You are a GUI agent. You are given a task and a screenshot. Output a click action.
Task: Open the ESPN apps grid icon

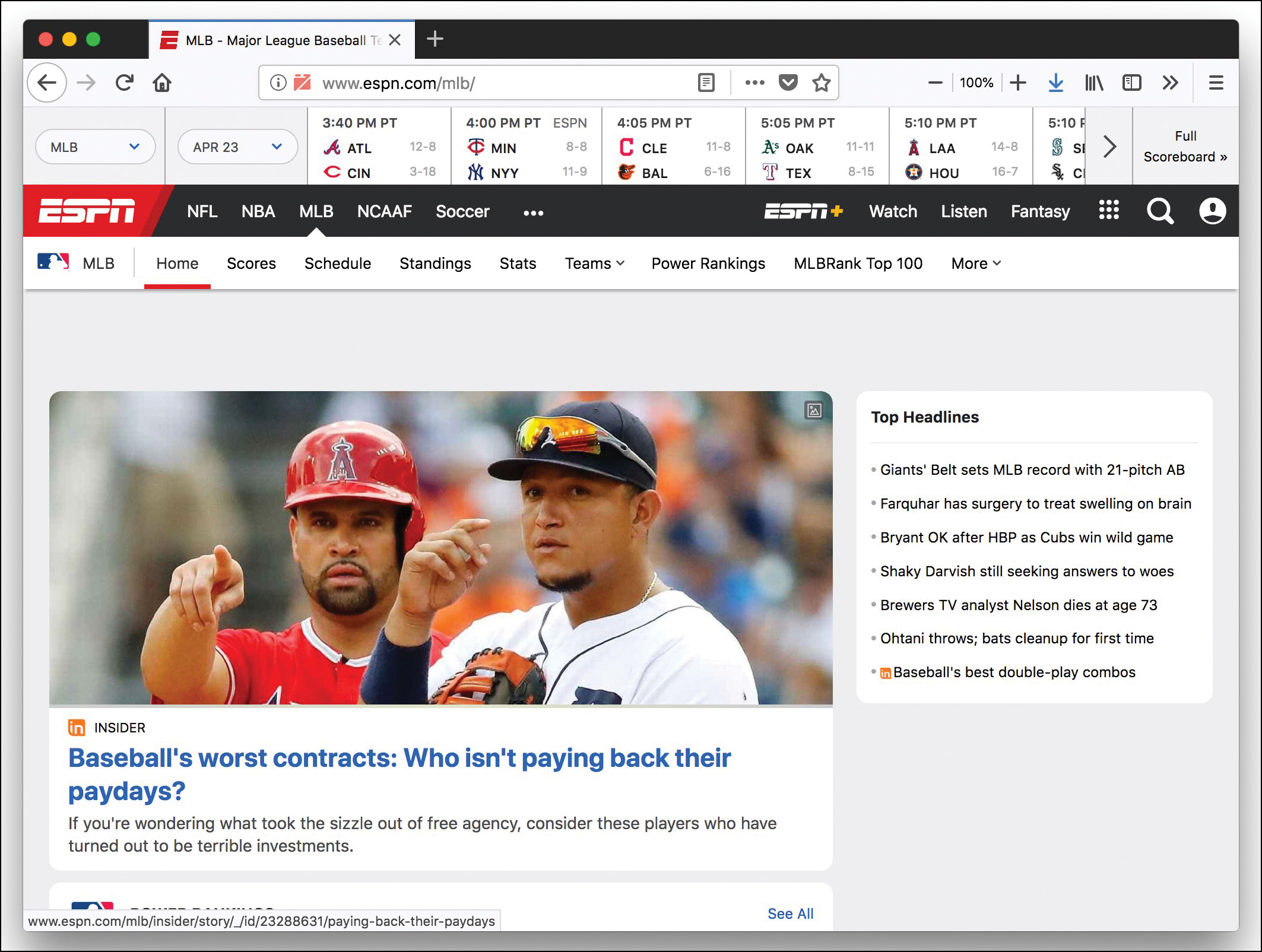click(1109, 211)
